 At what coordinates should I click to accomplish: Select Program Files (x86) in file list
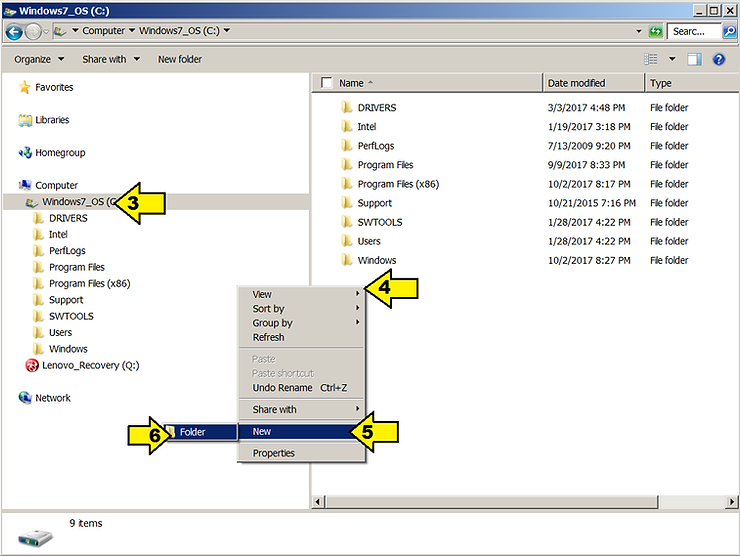pos(398,184)
